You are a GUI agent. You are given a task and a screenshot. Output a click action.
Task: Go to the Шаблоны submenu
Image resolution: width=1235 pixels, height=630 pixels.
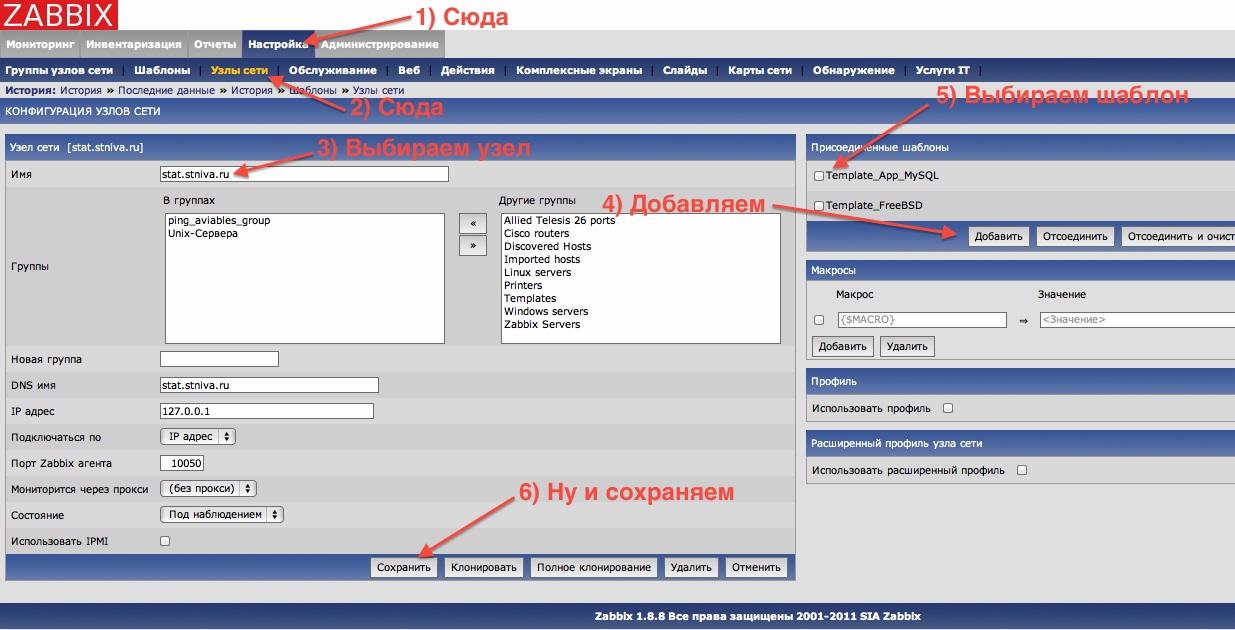click(x=162, y=71)
